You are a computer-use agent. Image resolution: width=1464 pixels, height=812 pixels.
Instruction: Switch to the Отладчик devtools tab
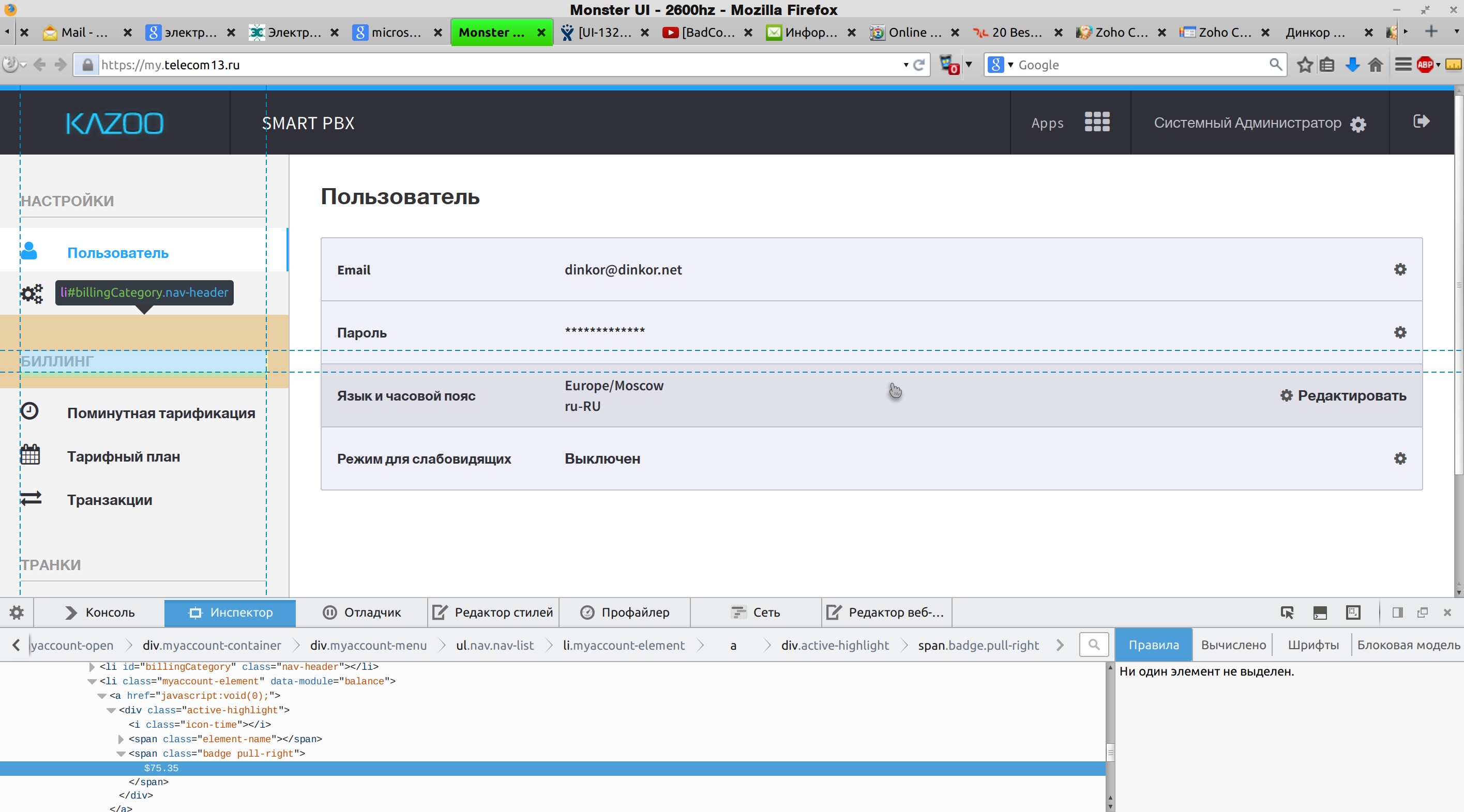click(362, 612)
